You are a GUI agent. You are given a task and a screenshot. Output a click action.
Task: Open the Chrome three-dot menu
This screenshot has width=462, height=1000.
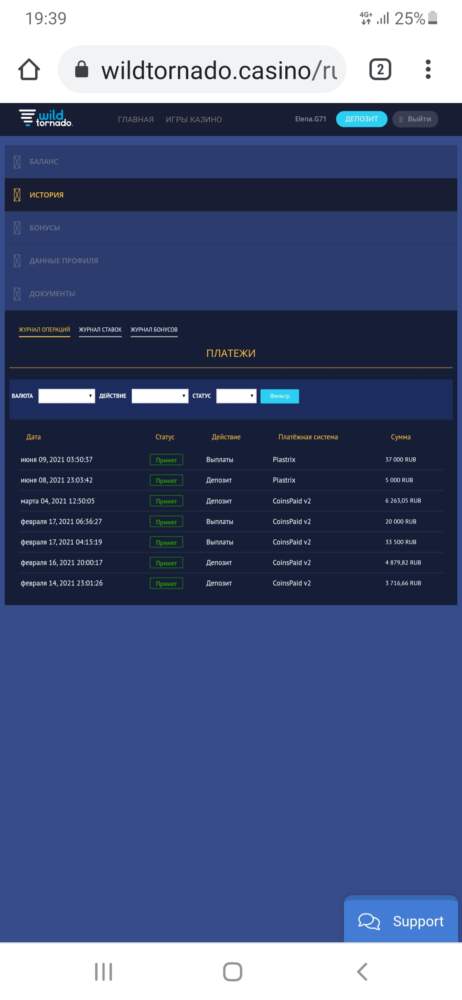point(428,69)
